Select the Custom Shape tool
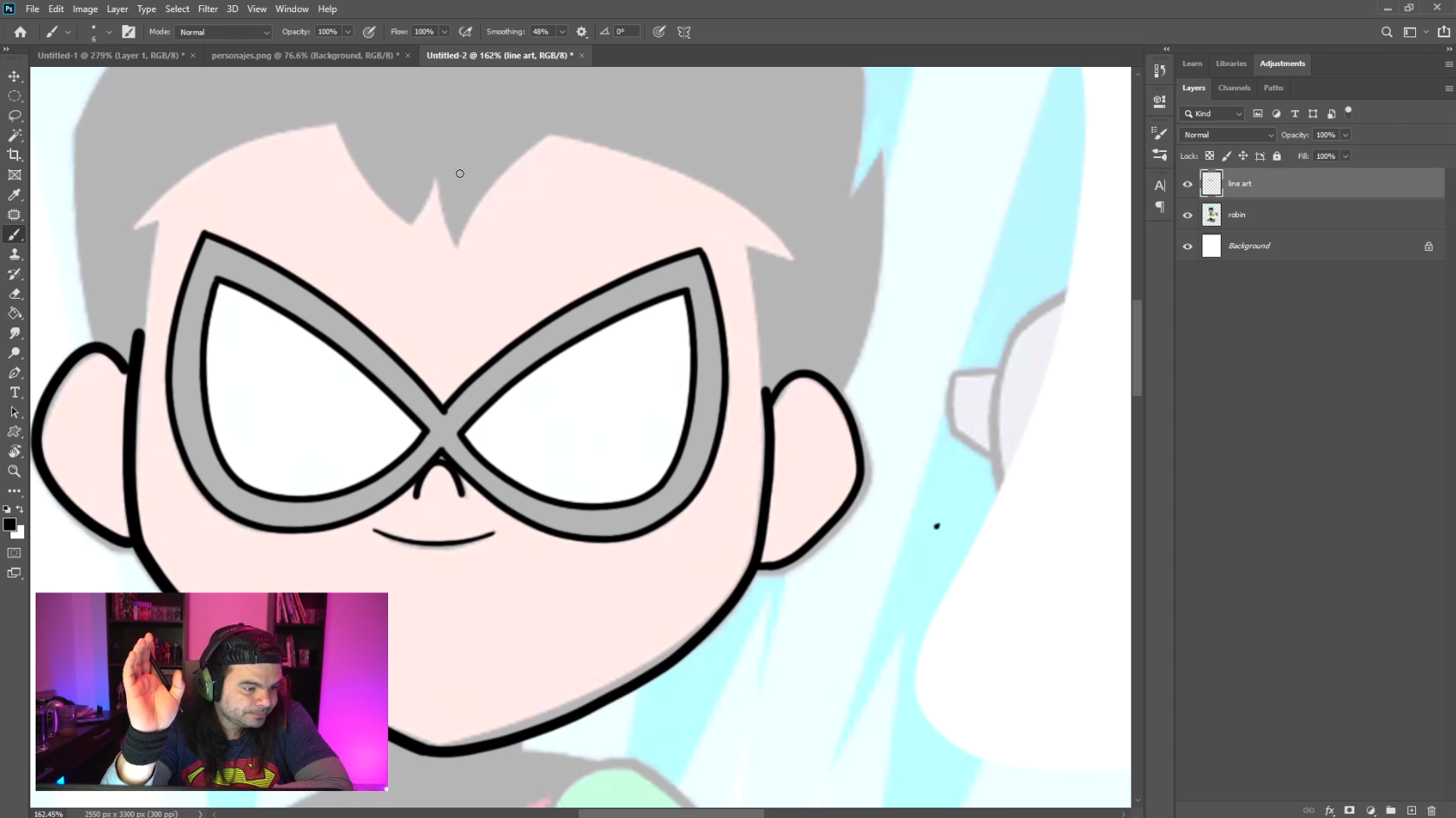 [x=15, y=432]
